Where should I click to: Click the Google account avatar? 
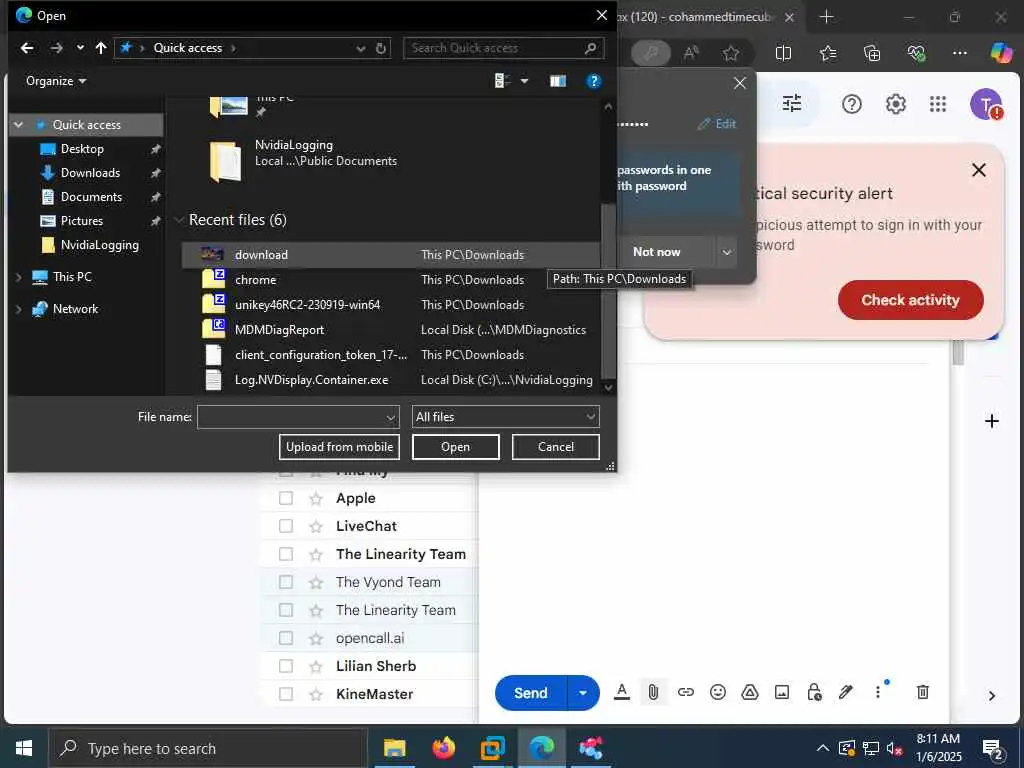(x=985, y=104)
